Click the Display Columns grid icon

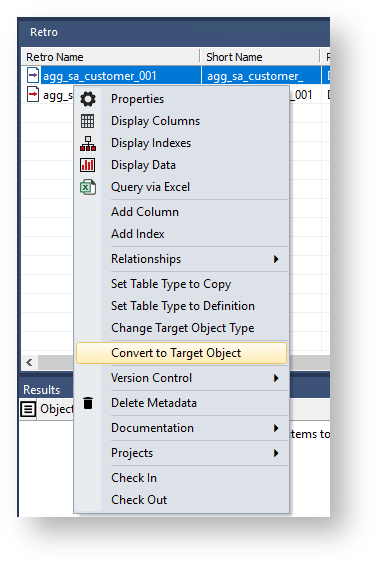tap(88, 121)
